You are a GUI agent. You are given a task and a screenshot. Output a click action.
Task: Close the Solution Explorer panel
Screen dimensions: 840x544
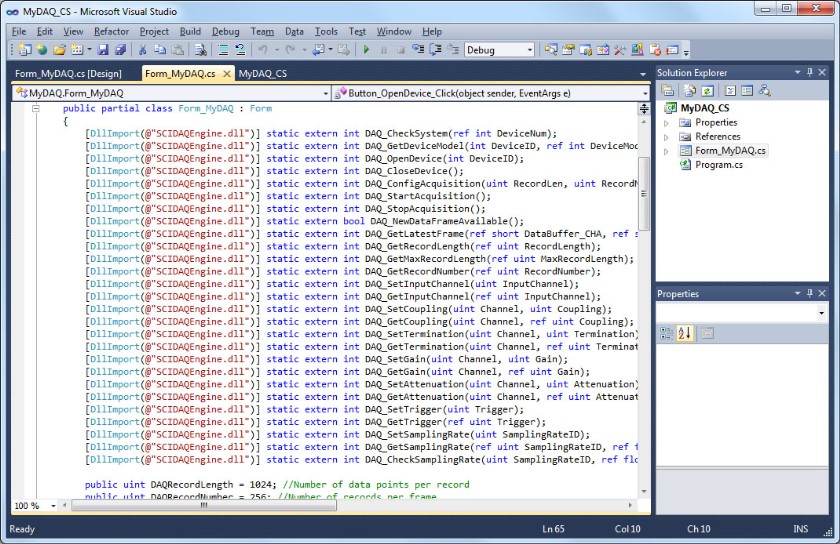(x=822, y=72)
